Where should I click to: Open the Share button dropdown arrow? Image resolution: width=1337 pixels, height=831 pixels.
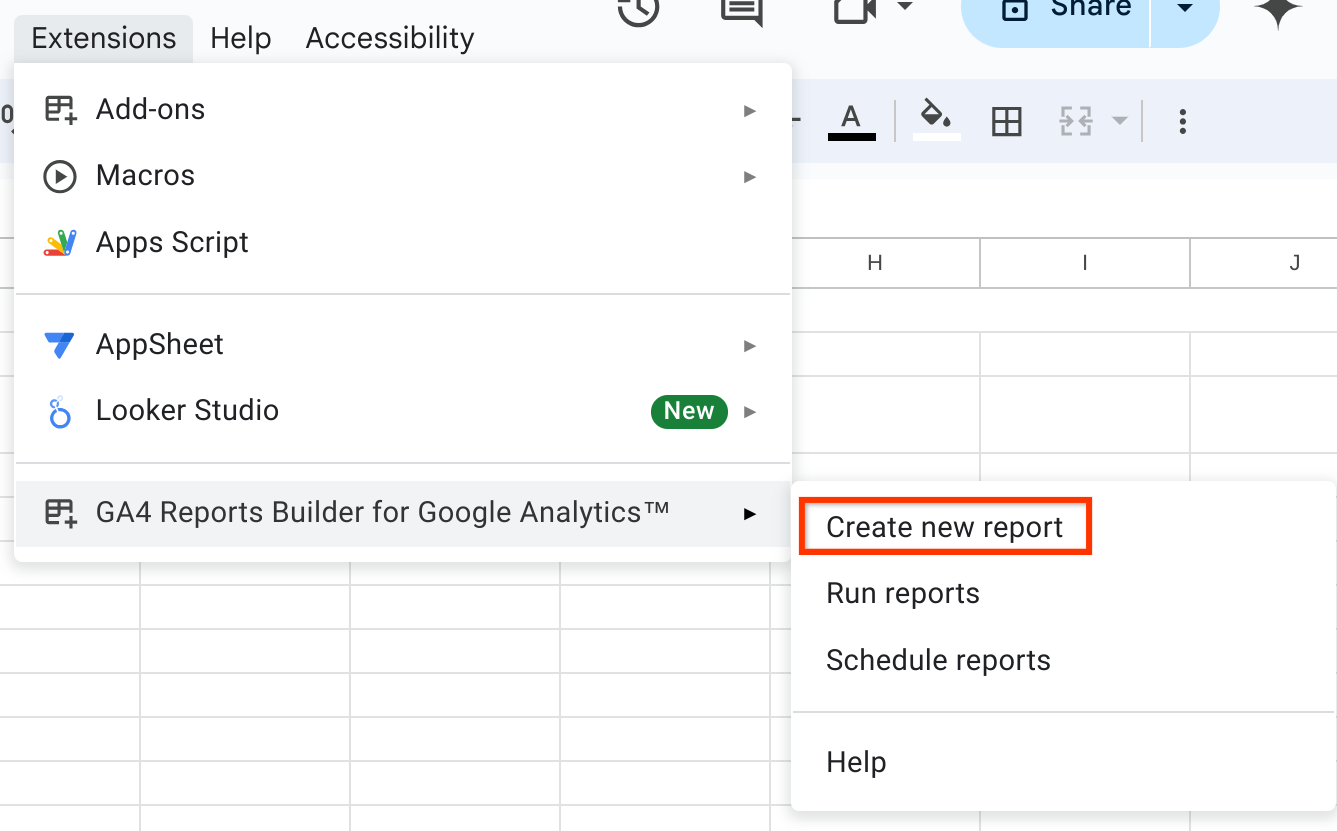pos(1184,8)
